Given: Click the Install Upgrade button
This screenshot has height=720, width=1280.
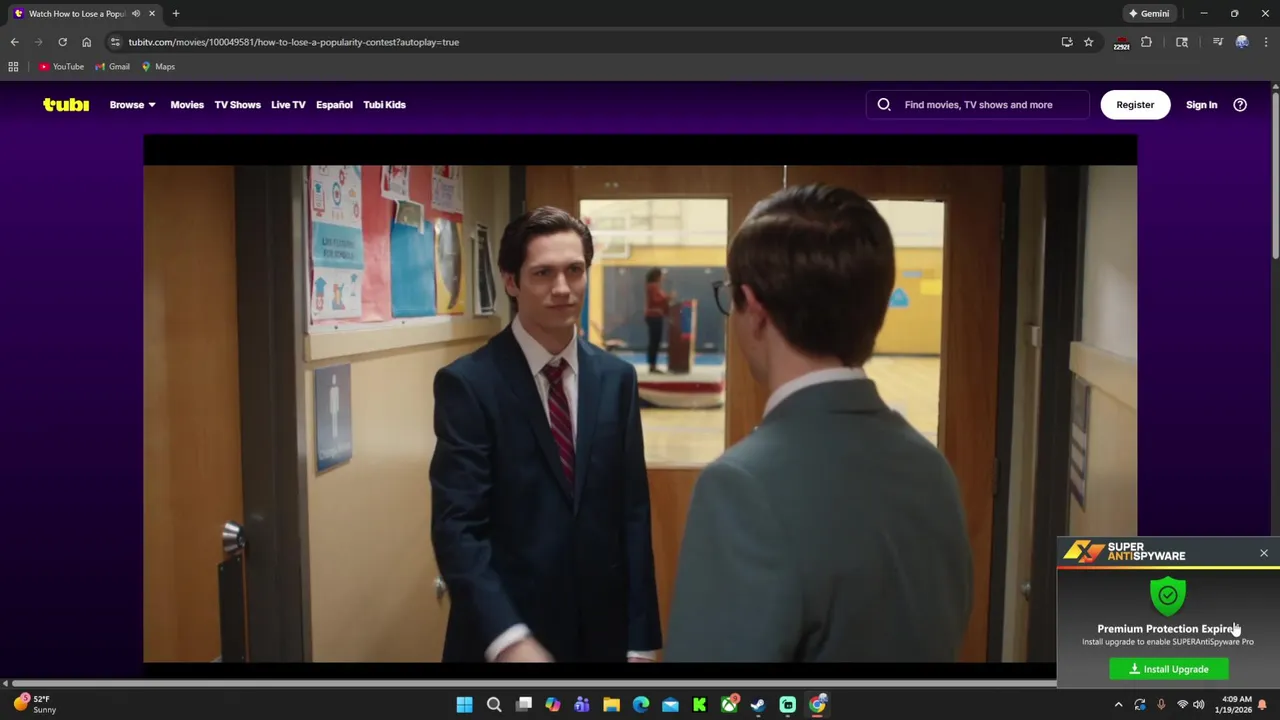Looking at the screenshot, I should (1169, 669).
